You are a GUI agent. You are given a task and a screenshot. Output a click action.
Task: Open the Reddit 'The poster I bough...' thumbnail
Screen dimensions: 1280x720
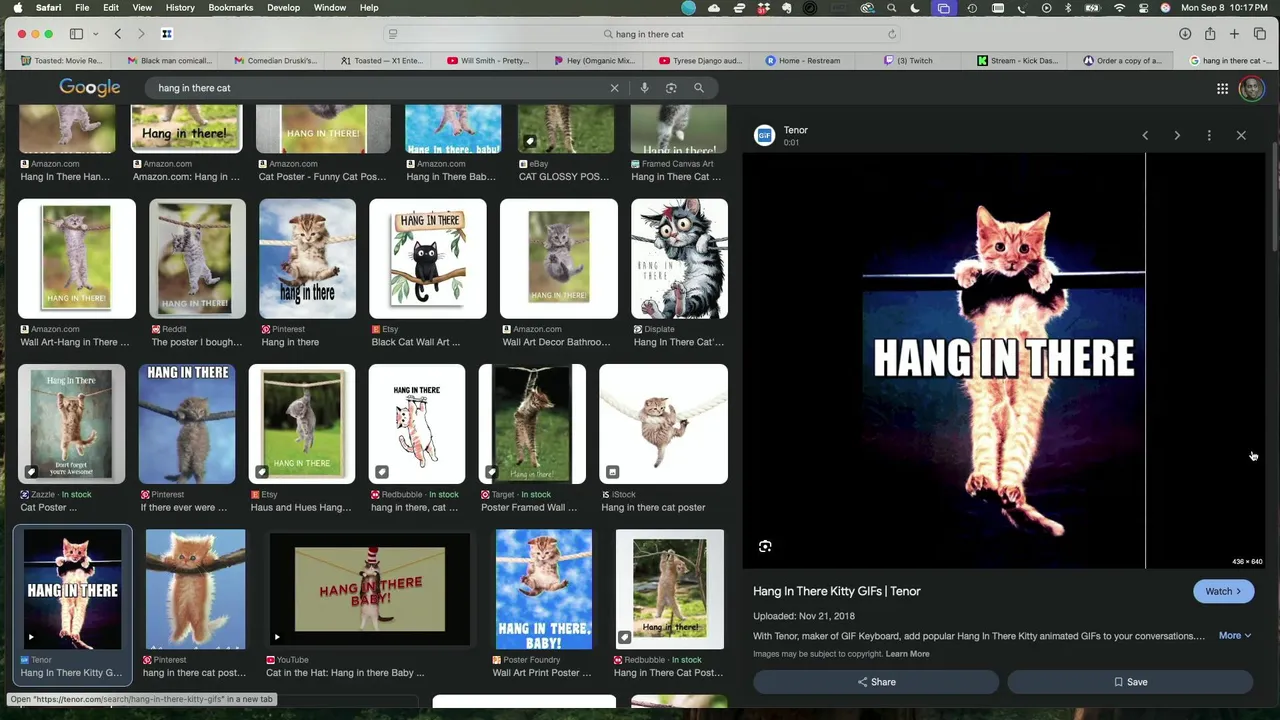click(x=197, y=259)
